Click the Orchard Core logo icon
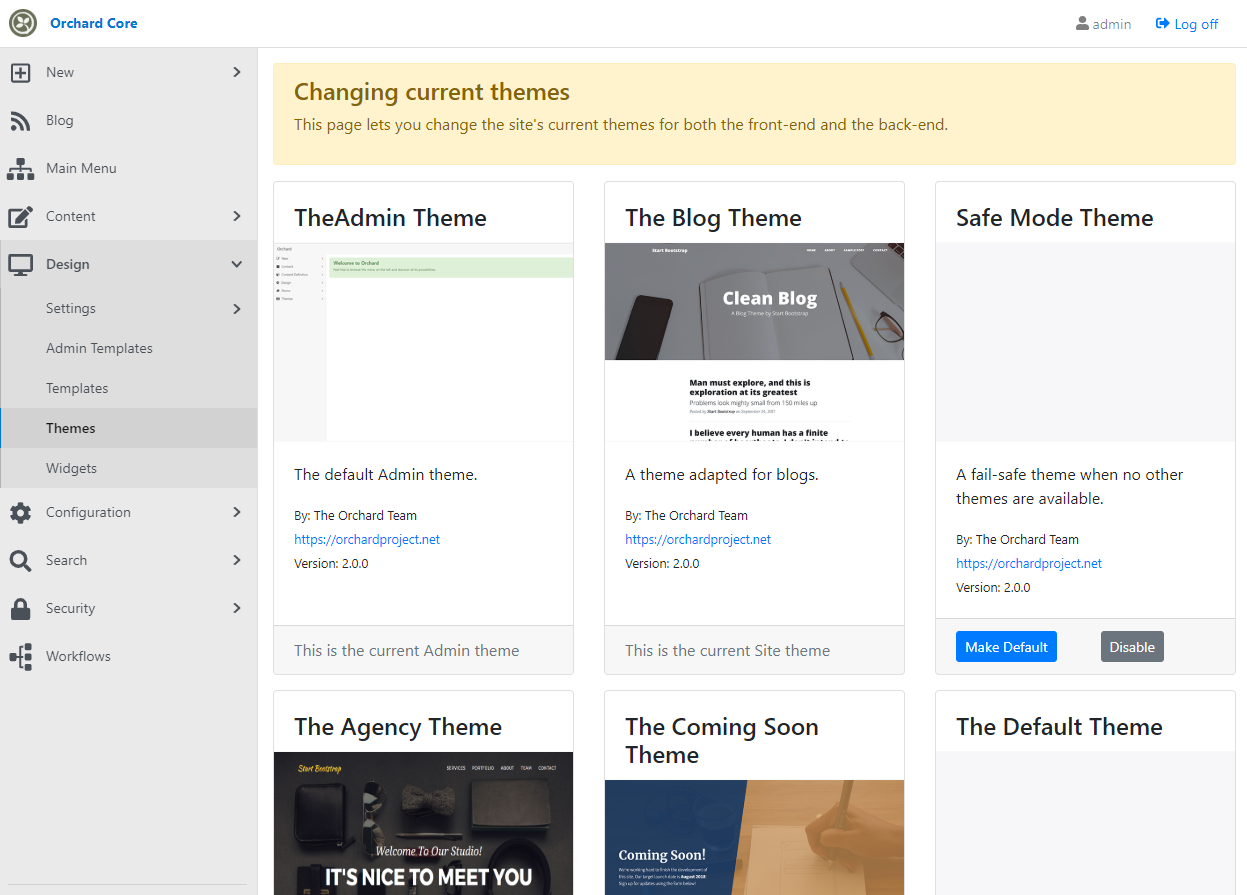 23,23
